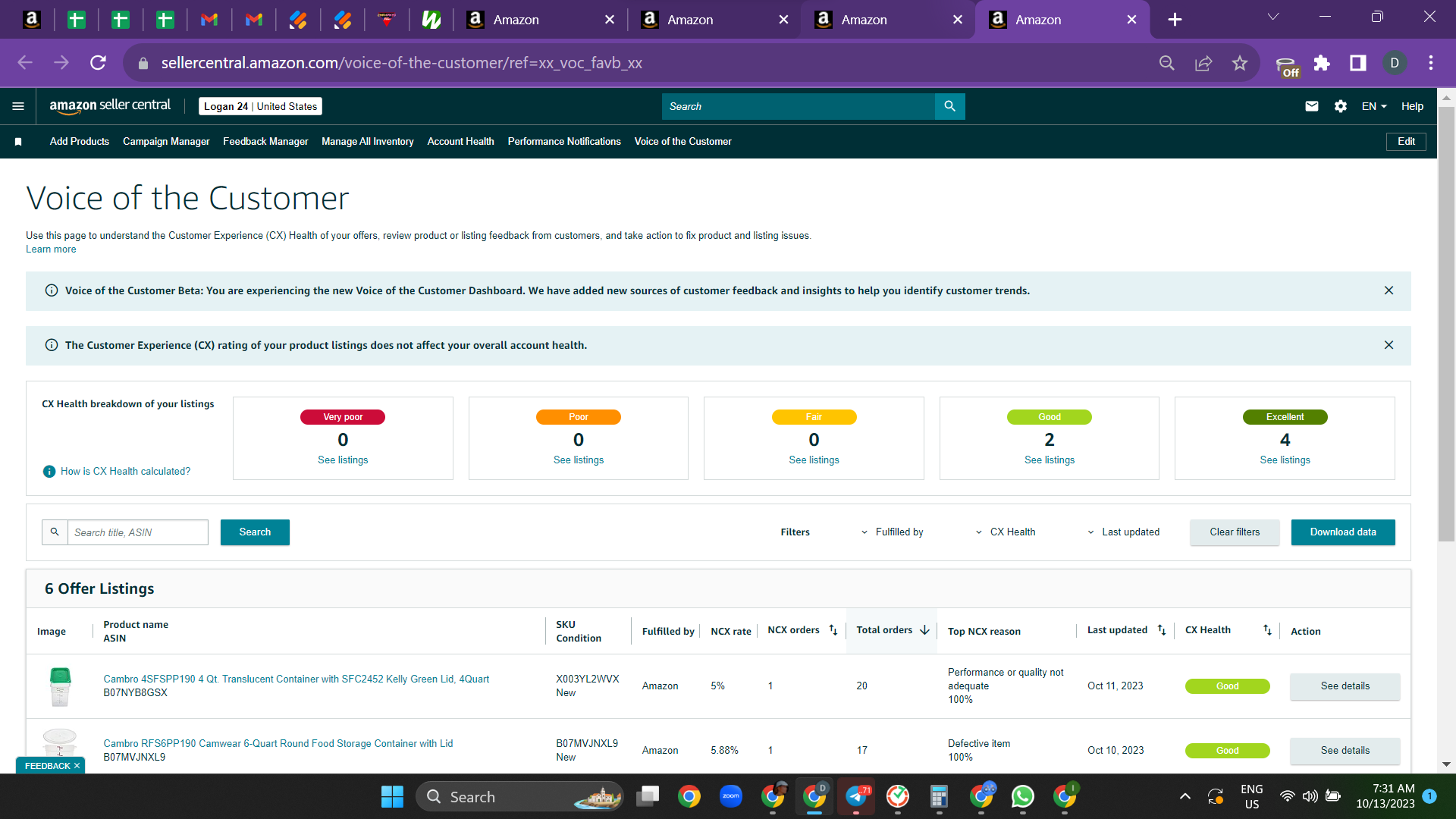The height and width of the screenshot is (819, 1456).
Task: Open Cambro RFS6PP190 Camwear product link
Action: [x=278, y=744]
